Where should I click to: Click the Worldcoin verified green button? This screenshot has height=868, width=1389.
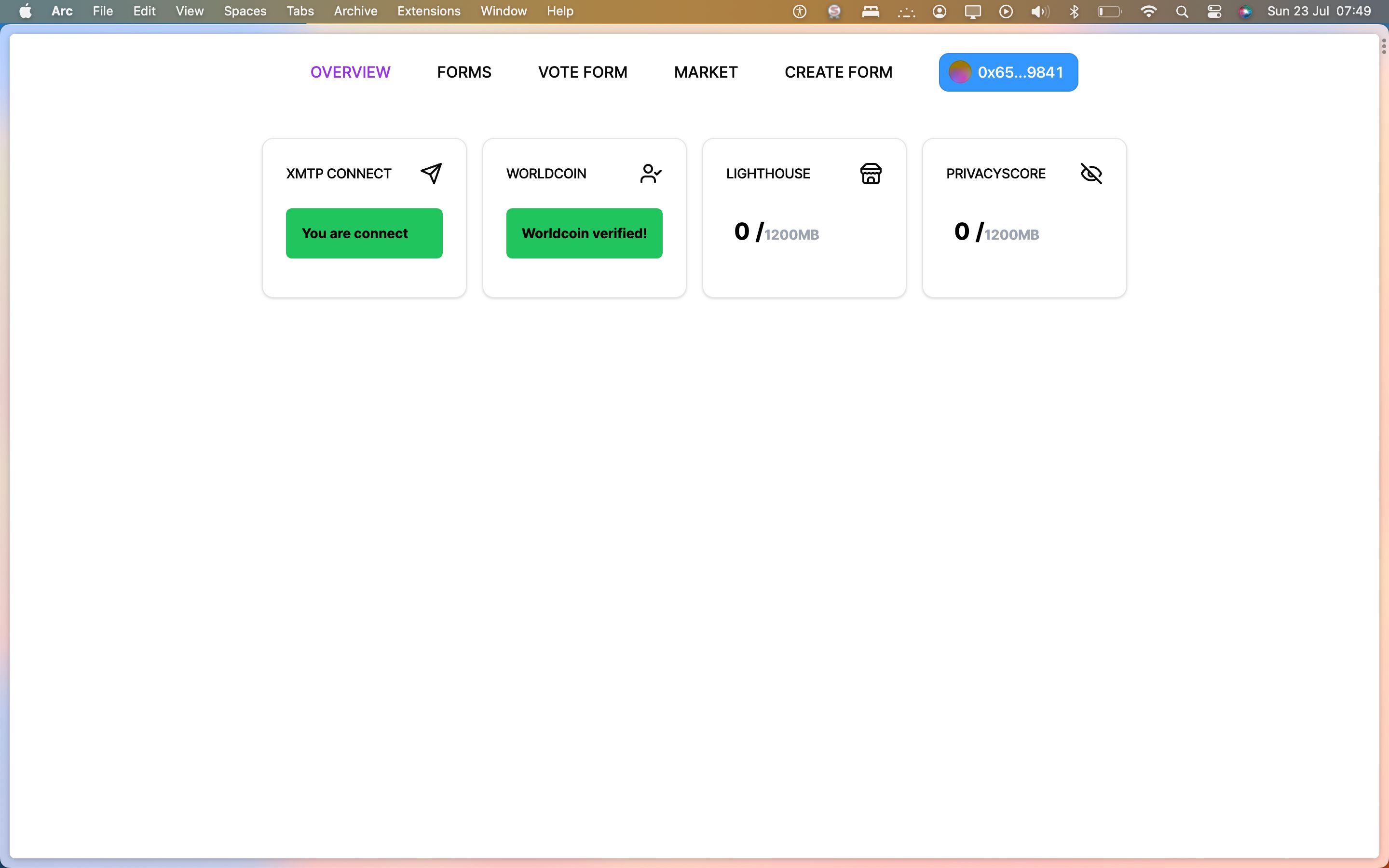click(584, 233)
